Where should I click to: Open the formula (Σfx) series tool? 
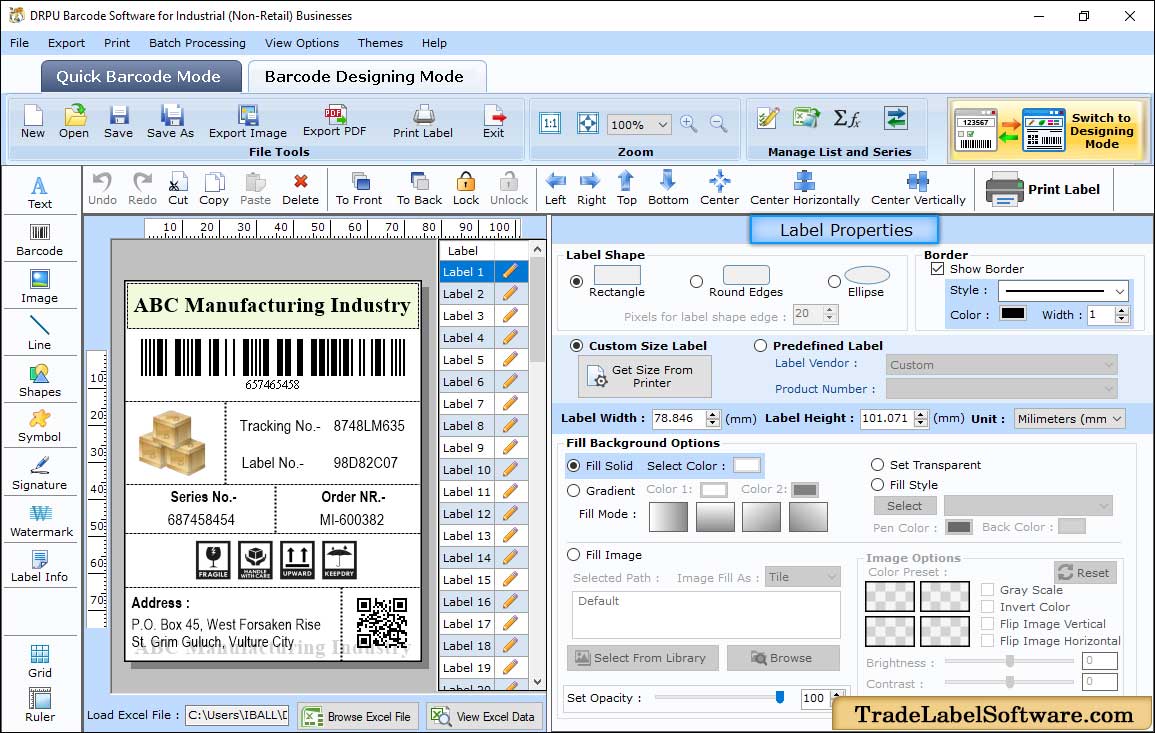847,118
